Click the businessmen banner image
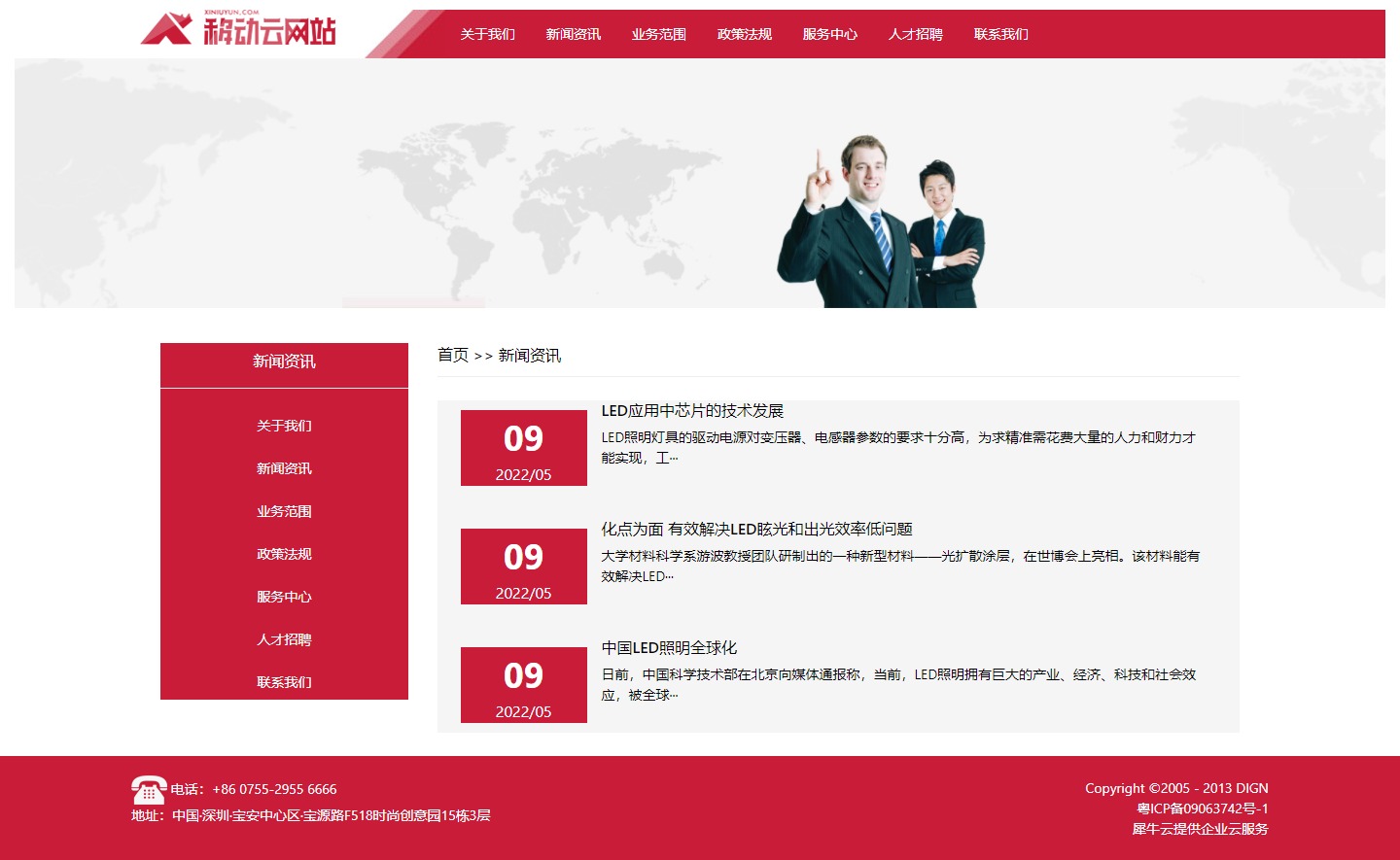The width and height of the screenshot is (1400, 860). click(x=880, y=224)
